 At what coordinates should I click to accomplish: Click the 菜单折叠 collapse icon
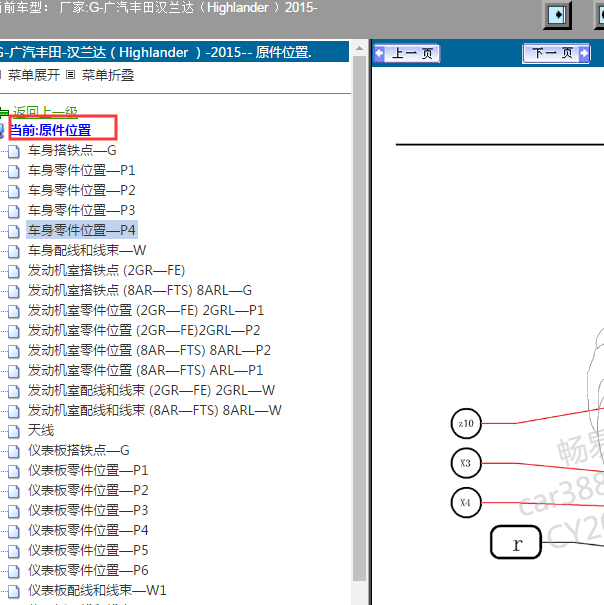point(70,75)
